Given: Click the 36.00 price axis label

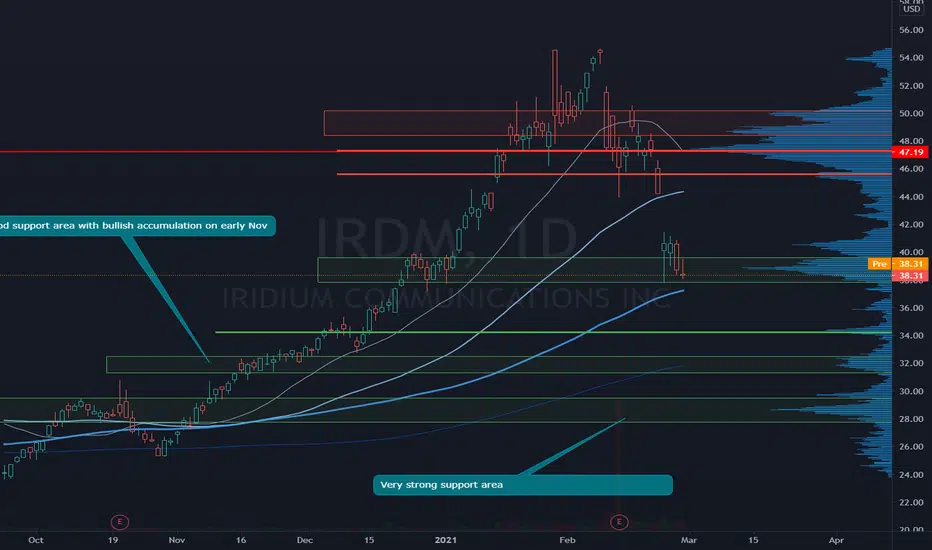Looking at the screenshot, I should coord(911,308).
